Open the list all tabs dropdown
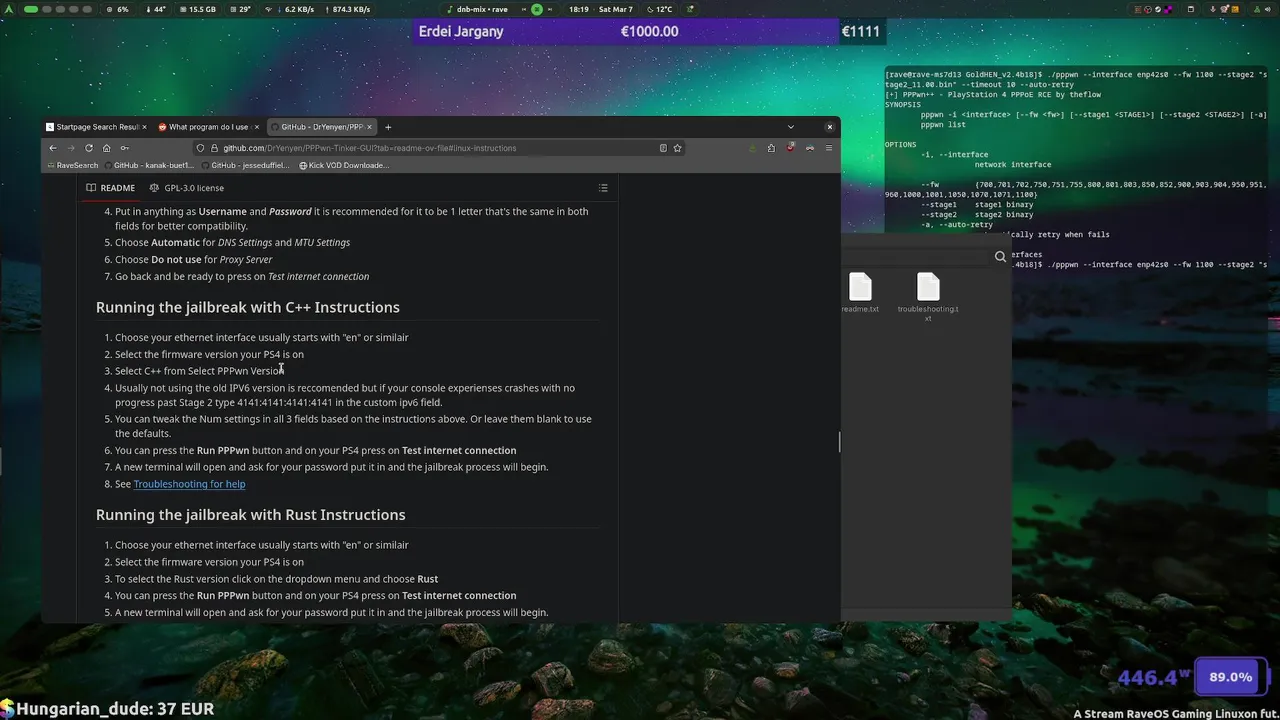This screenshot has width=1280, height=720. coord(790,127)
